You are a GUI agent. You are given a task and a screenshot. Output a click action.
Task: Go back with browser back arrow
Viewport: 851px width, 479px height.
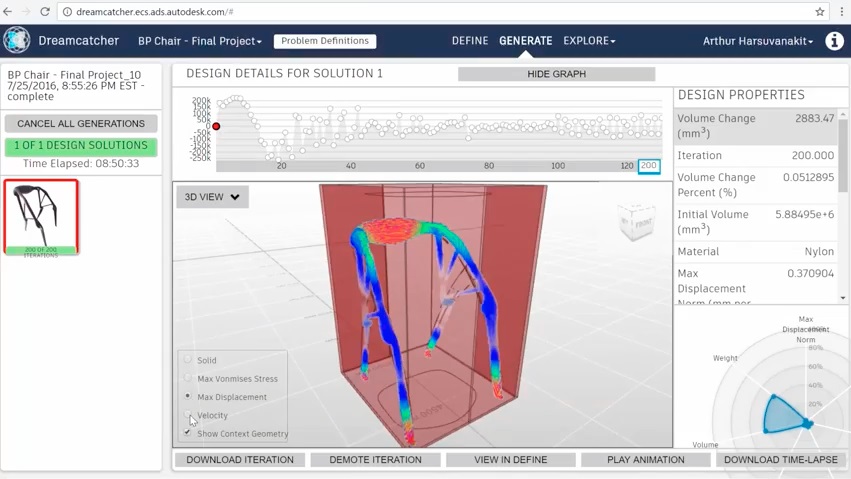(8, 11)
